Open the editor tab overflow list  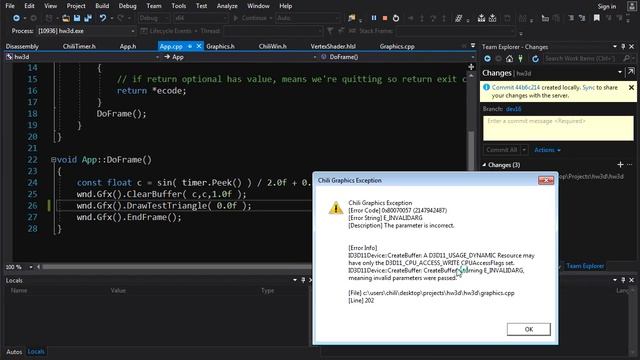[x=473, y=46]
